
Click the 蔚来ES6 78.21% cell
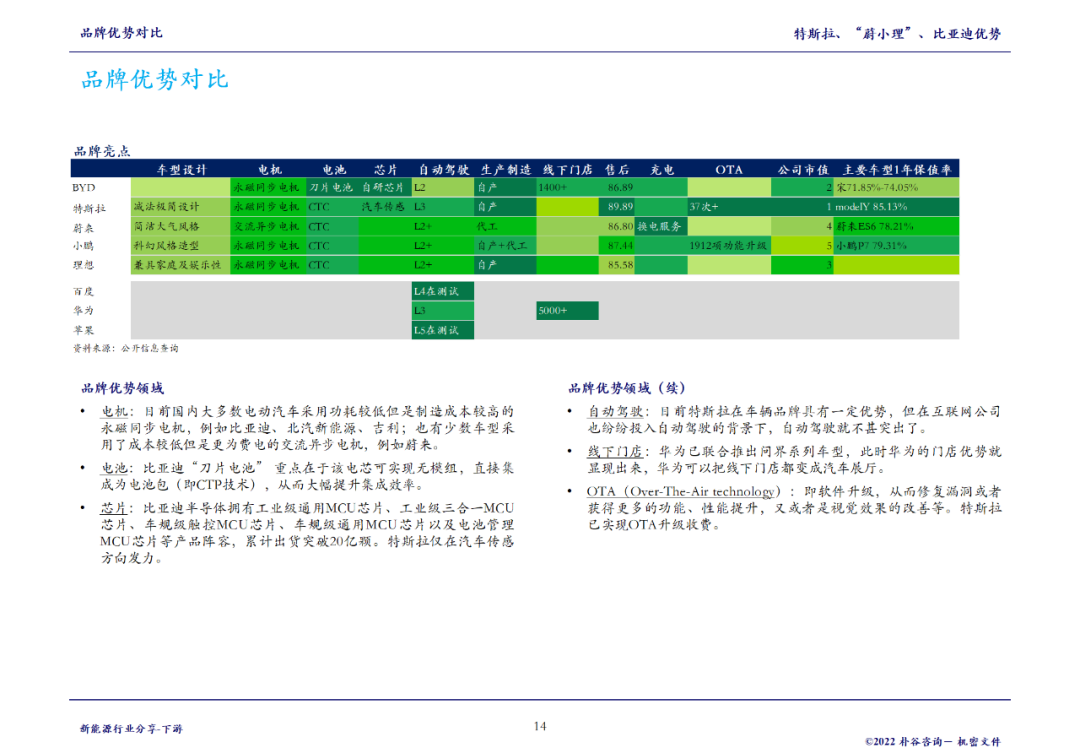[896, 227]
